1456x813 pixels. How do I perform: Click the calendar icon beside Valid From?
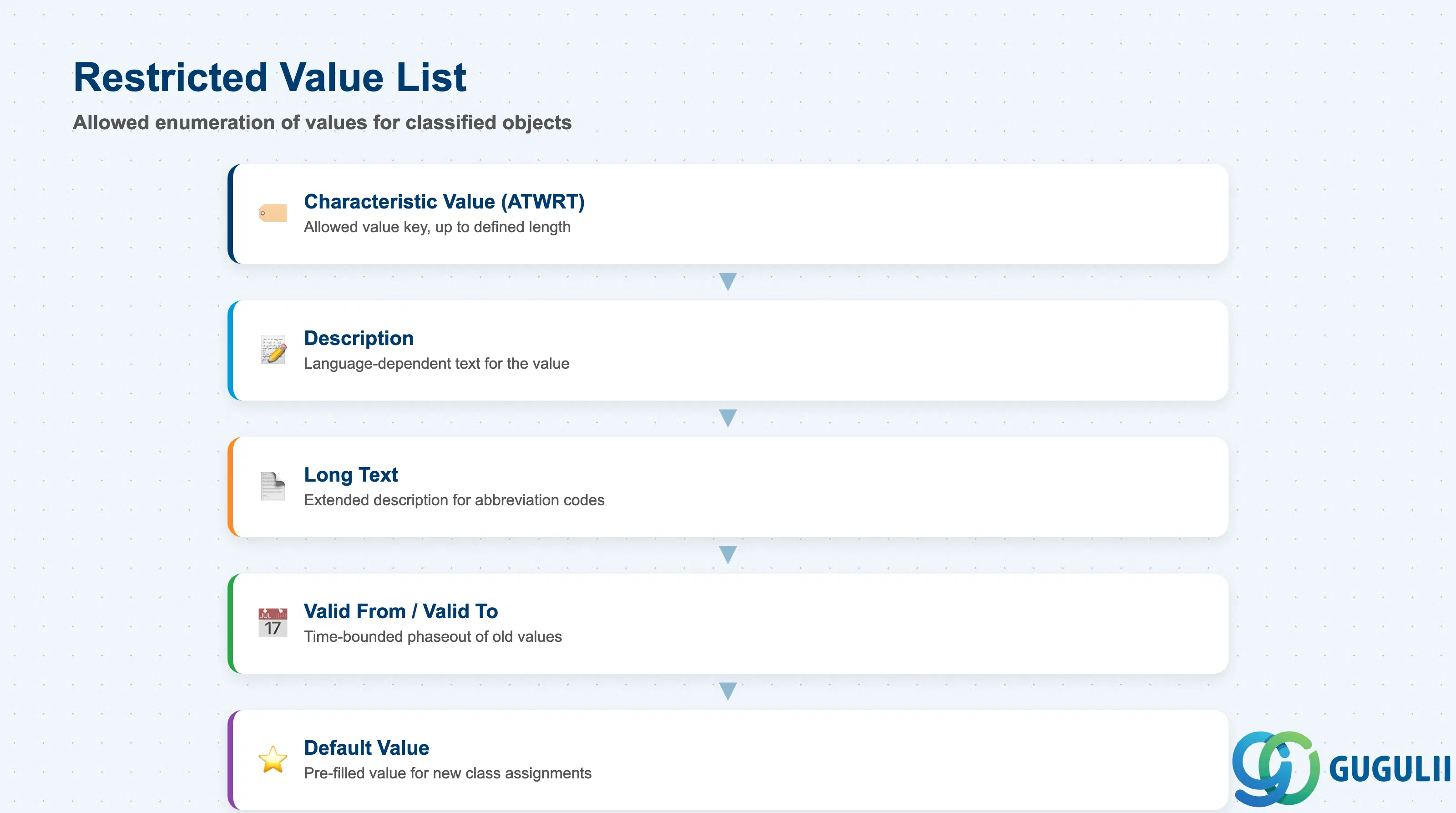273,622
